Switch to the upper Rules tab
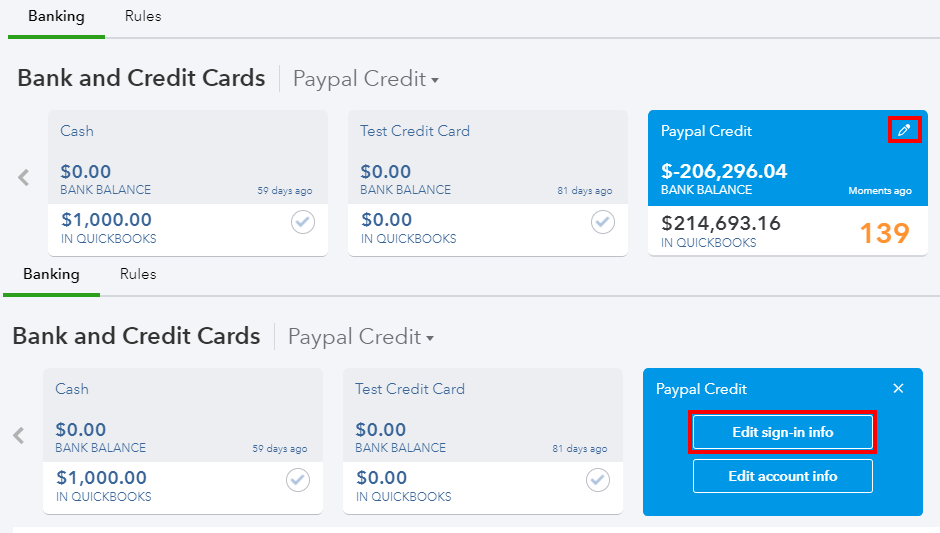 pyautogui.click(x=143, y=16)
